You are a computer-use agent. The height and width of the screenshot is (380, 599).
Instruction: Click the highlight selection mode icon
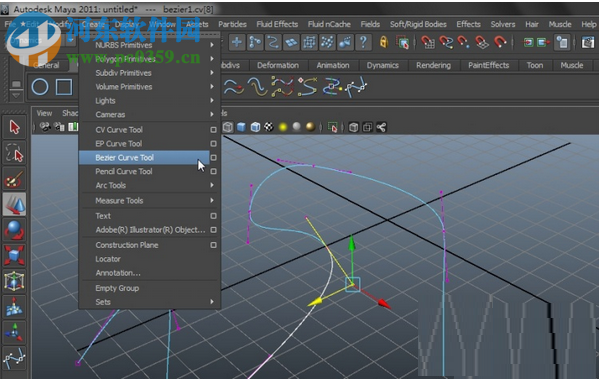[x=403, y=42]
